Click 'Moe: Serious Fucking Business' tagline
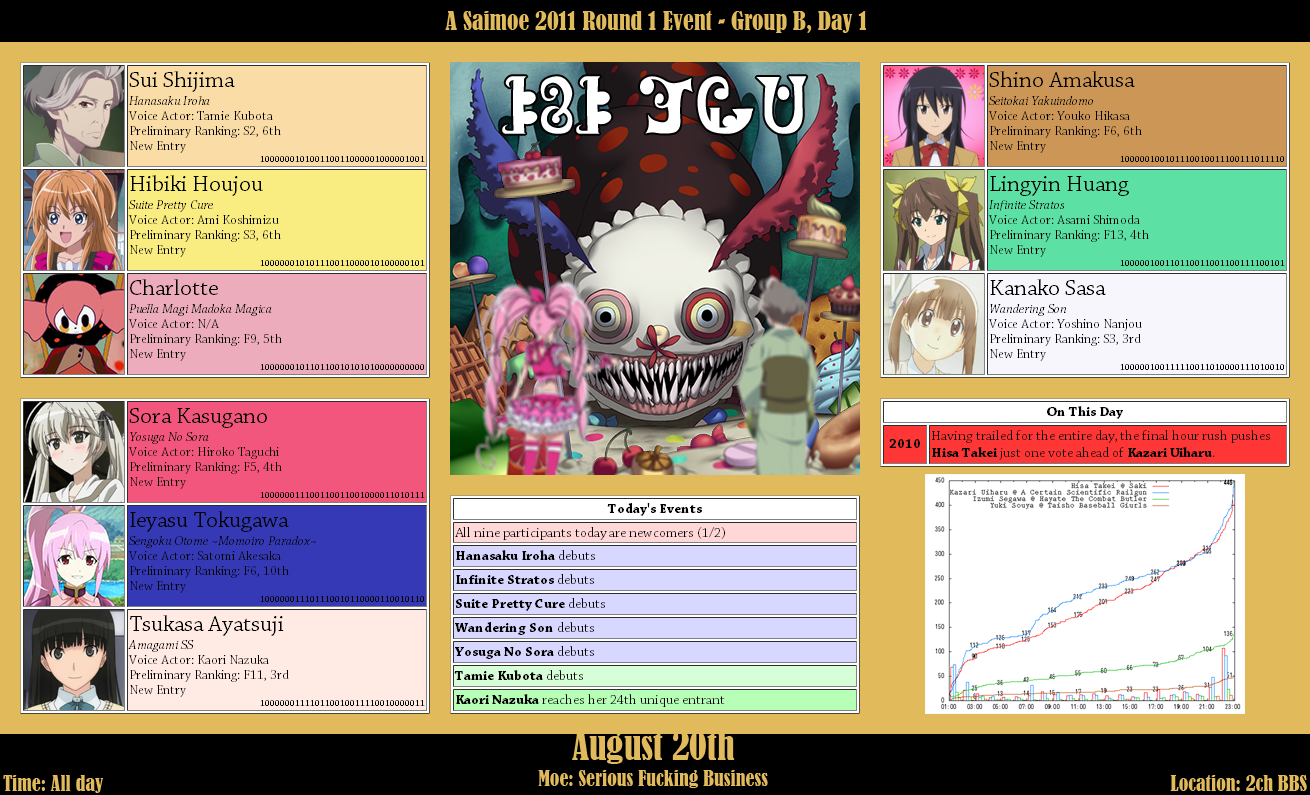 [x=653, y=778]
